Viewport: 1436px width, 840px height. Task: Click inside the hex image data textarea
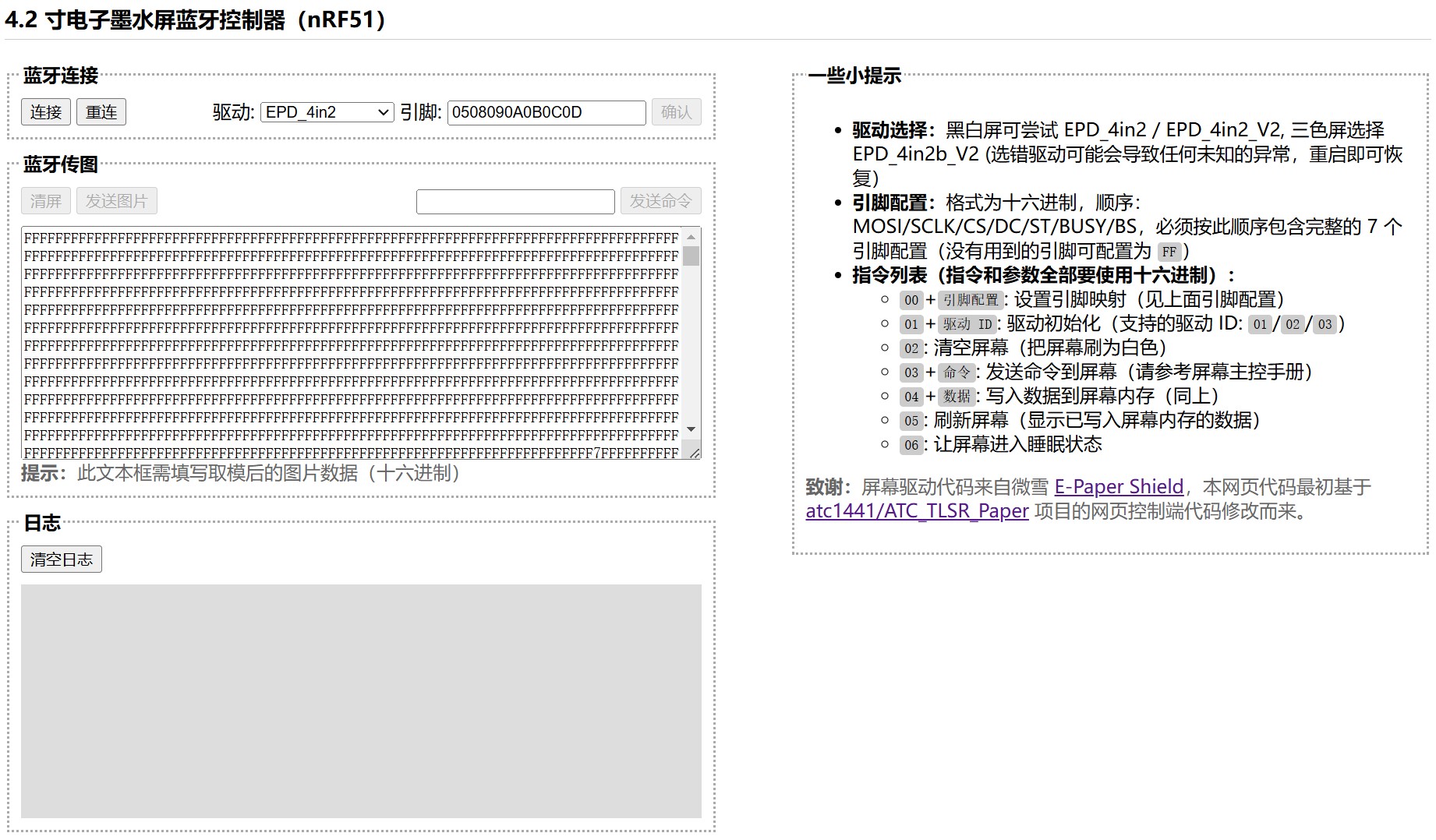(x=351, y=343)
